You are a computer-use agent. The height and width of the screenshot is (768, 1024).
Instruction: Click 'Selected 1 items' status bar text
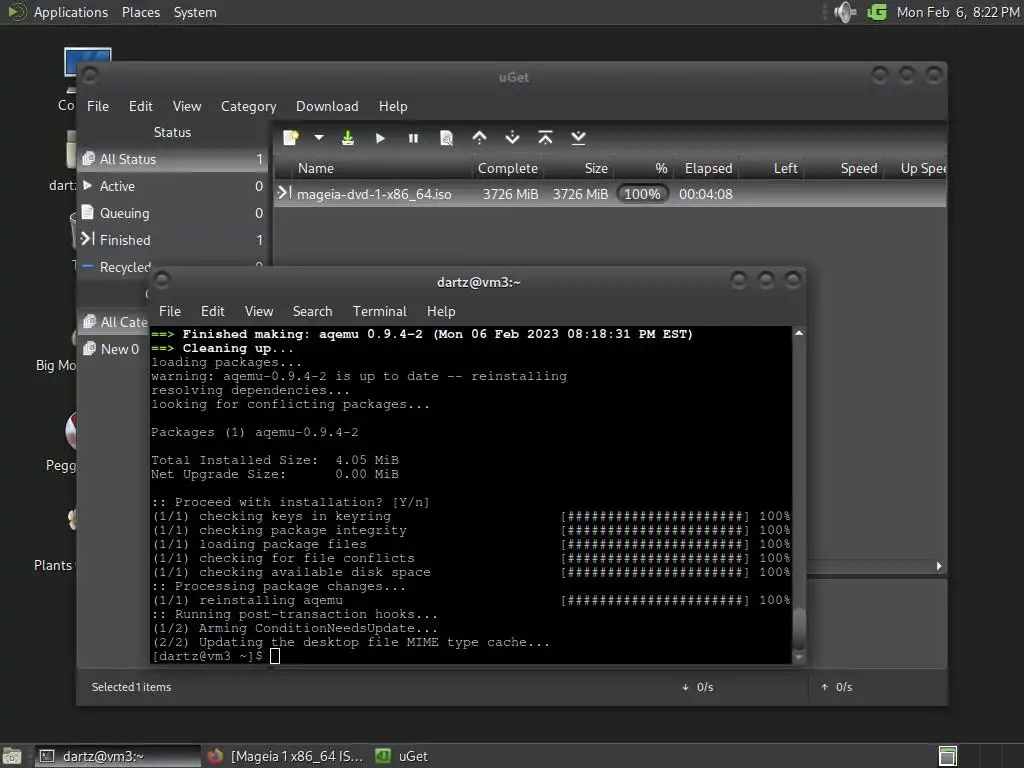pyautogui.click(x=131, y=687)
